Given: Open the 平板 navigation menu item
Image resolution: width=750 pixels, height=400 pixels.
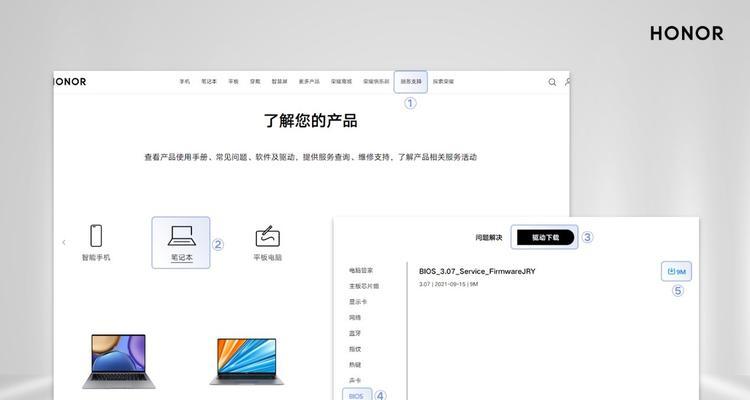Looking at the screenshot, I should point(233,82).
